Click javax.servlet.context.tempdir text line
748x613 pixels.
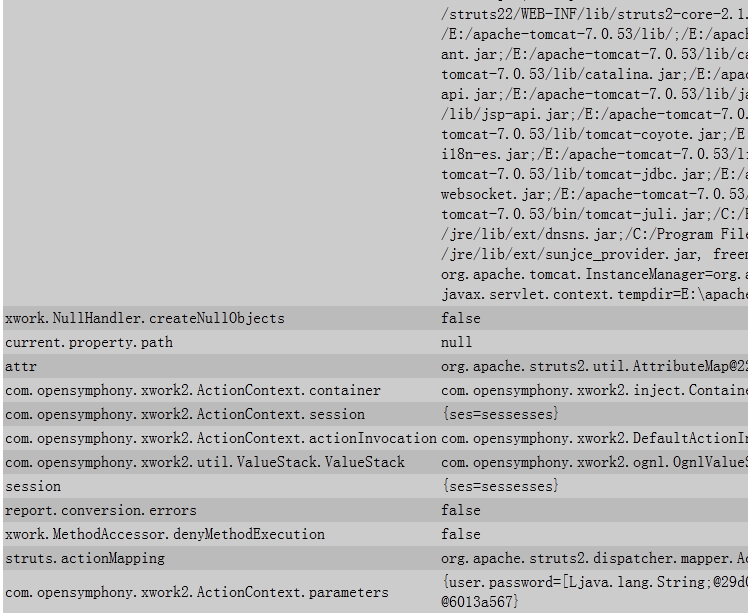coord(594,294)
